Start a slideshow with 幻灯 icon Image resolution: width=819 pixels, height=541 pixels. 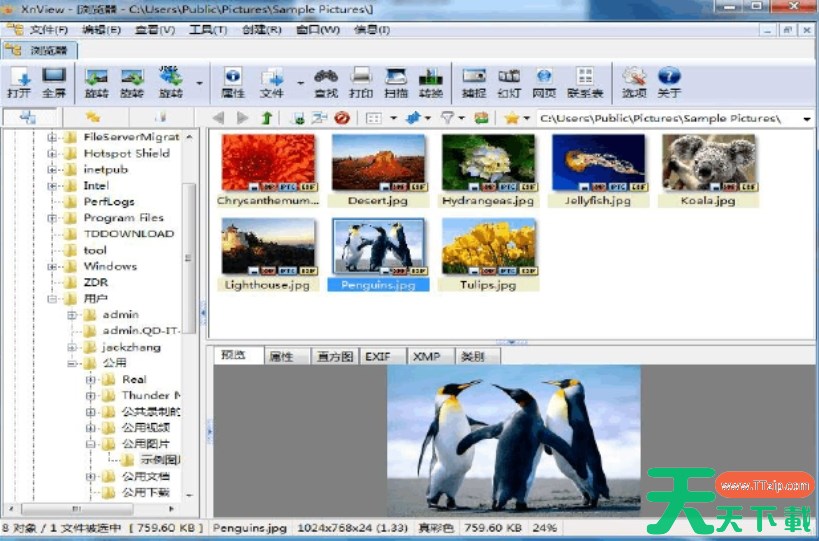[509, 82]
